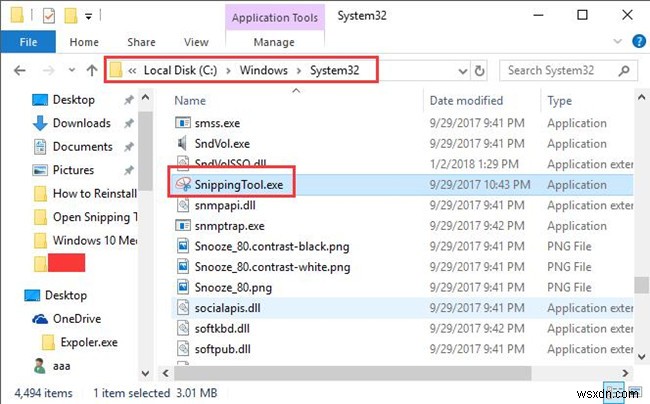Go back to previous folder
Viewport: 650px width, 404px height.
pos(20,71)
